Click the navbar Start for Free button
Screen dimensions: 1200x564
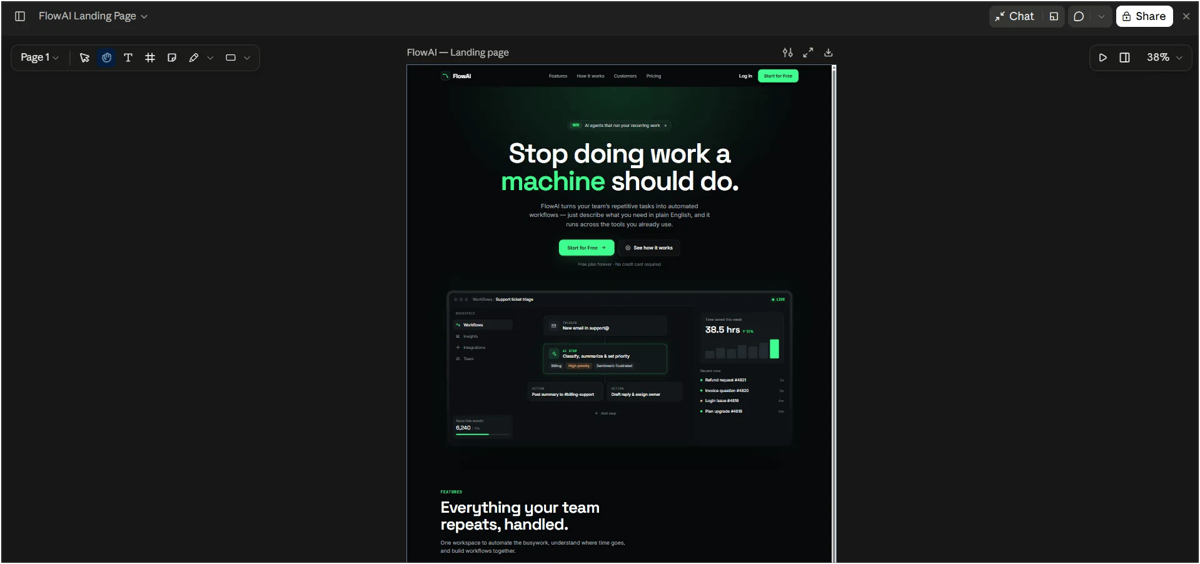pyautogui.click(x=778, y=76)
